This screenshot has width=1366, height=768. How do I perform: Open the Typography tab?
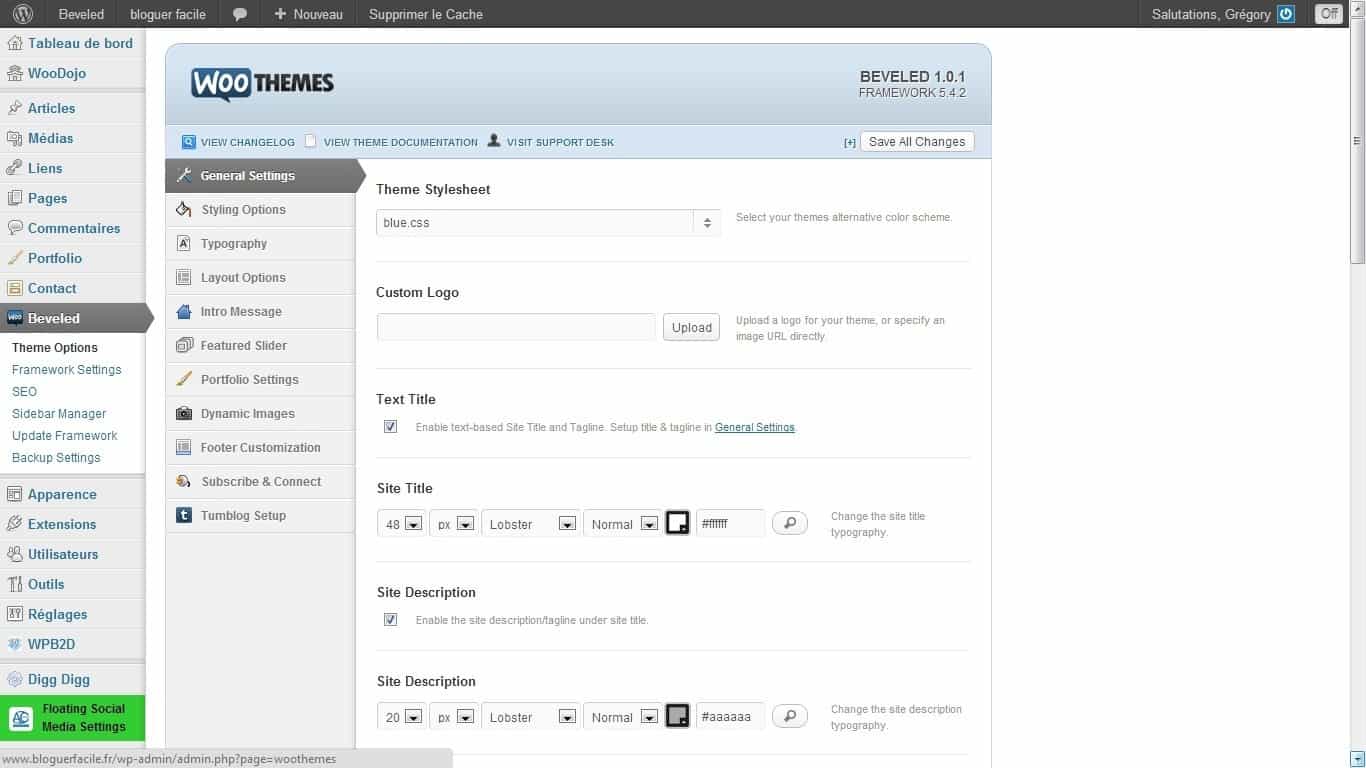pyautogui.click(x=261, y=243)
